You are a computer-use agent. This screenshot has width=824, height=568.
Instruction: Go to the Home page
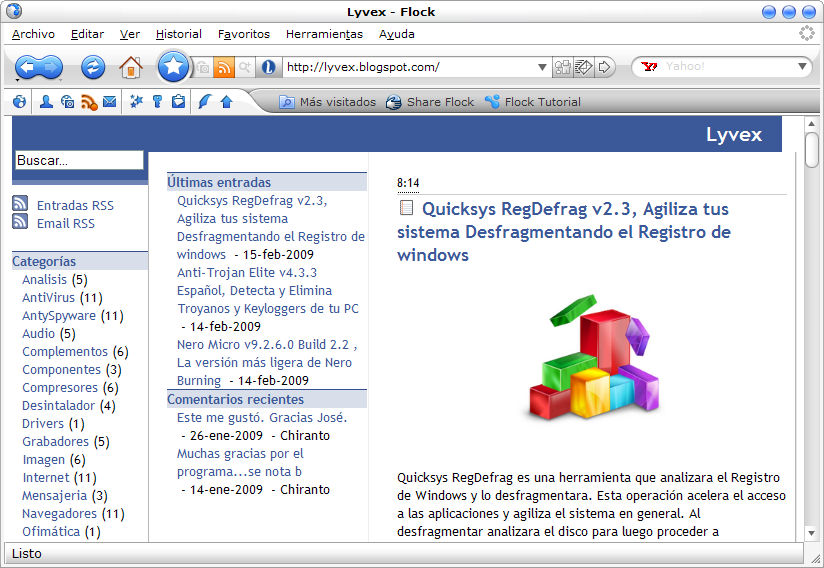(130, 67)
